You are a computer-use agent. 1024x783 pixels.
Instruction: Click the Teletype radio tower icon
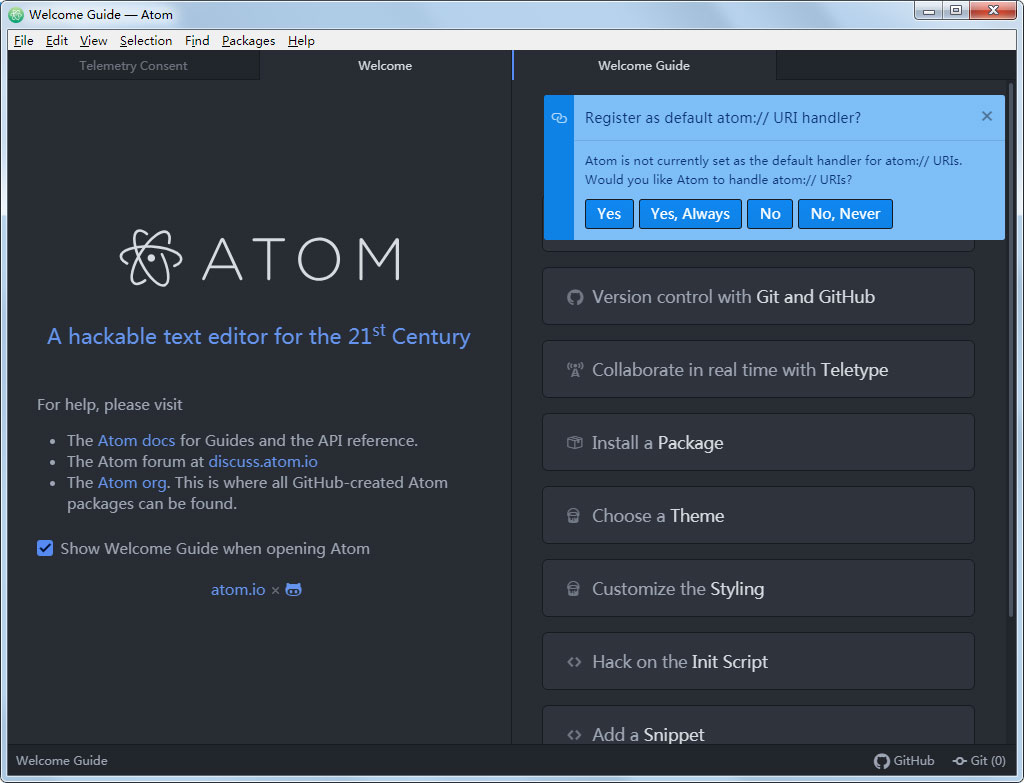click(x=575, y=370)
